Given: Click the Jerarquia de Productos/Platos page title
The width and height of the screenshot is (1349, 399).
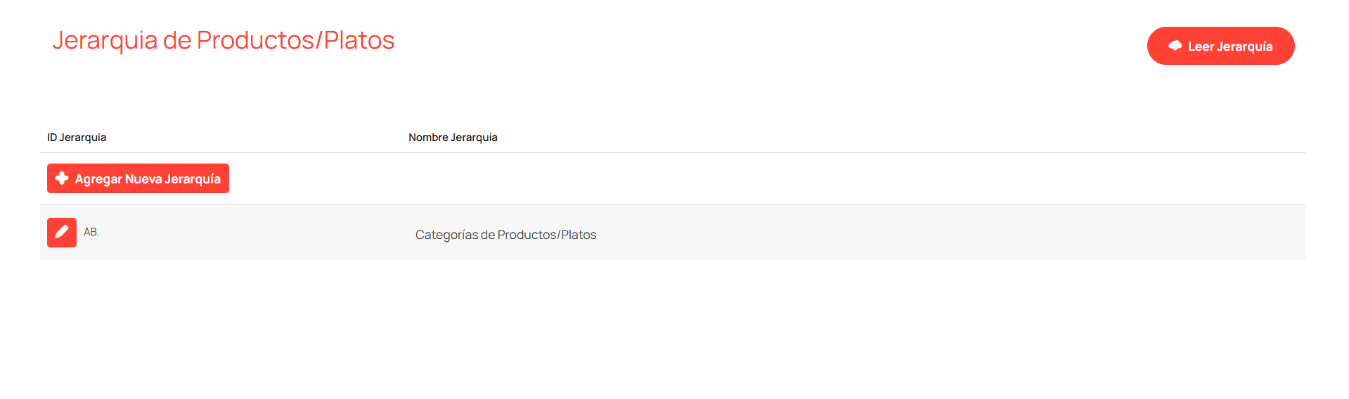Looking at the screenshot, I should pyautogui.click(x=223, y=40).
